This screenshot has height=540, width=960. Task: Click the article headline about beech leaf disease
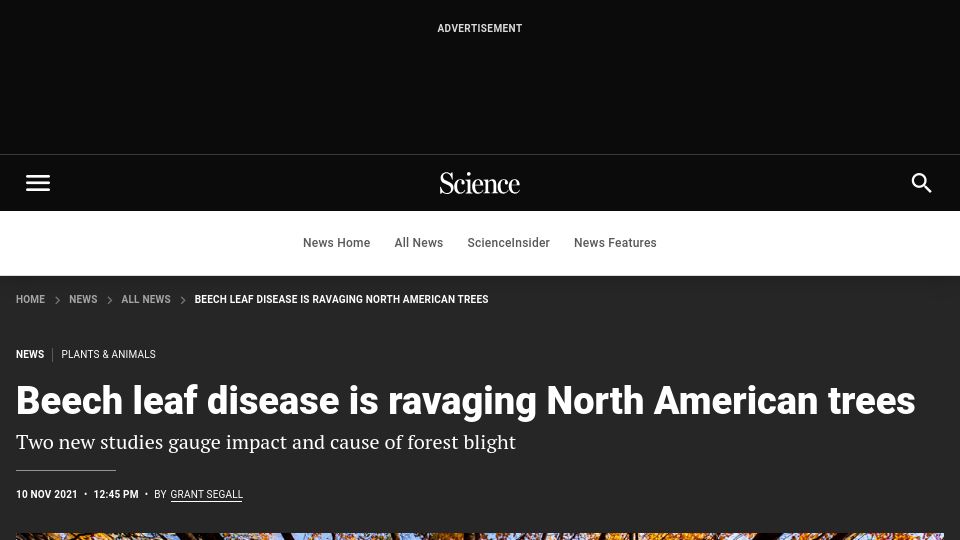tap(465, 401)
